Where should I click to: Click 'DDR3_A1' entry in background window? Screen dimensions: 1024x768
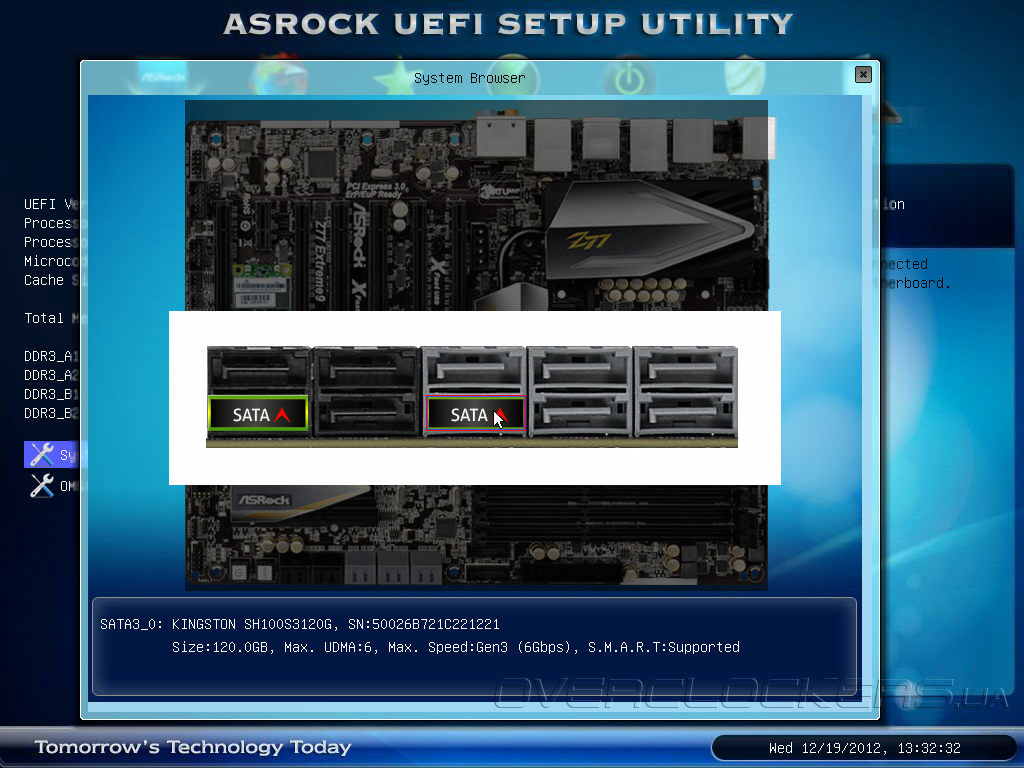[x=51, y=356]
